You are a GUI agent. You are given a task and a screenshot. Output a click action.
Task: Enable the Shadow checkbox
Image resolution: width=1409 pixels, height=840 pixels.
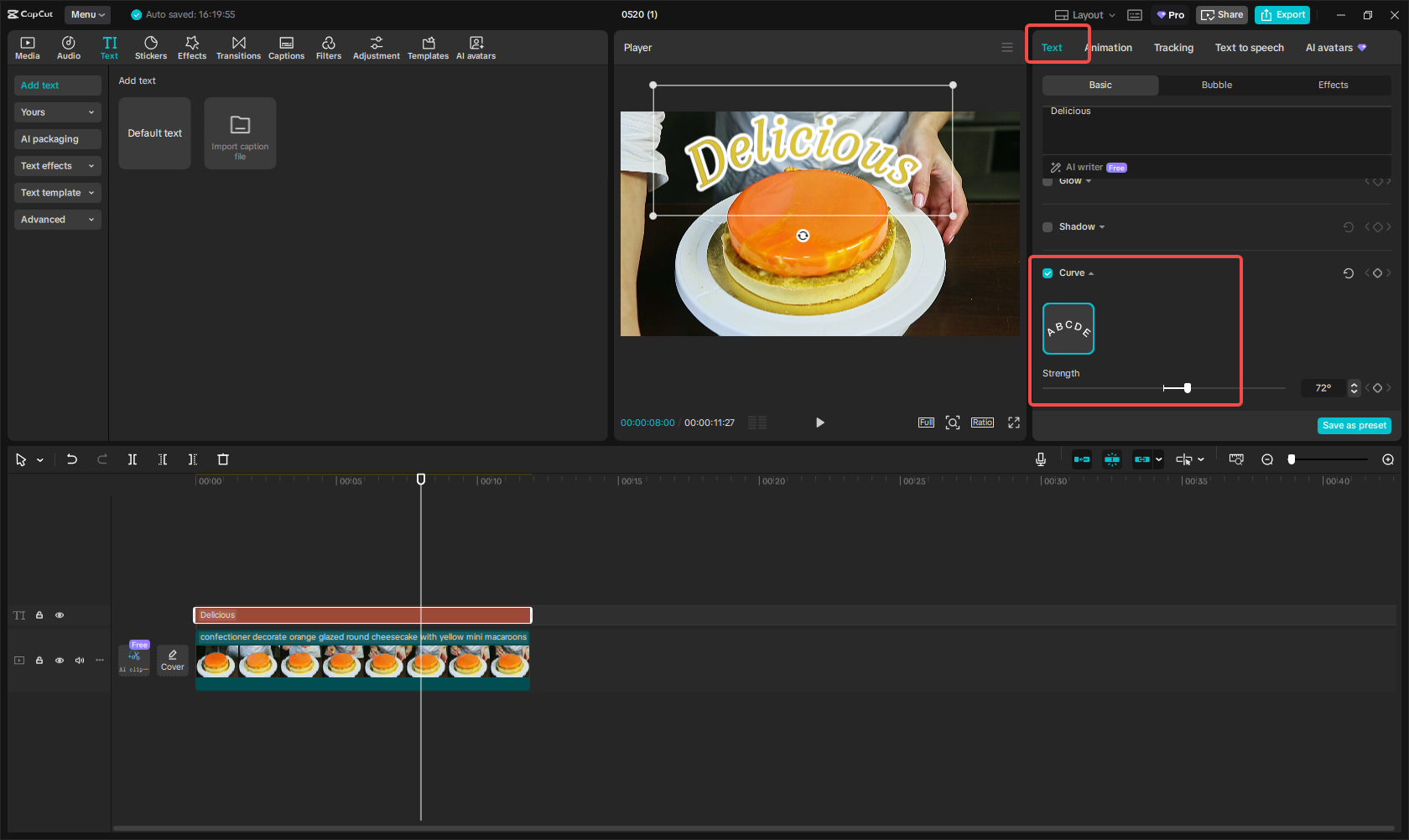pos(1048,227)
